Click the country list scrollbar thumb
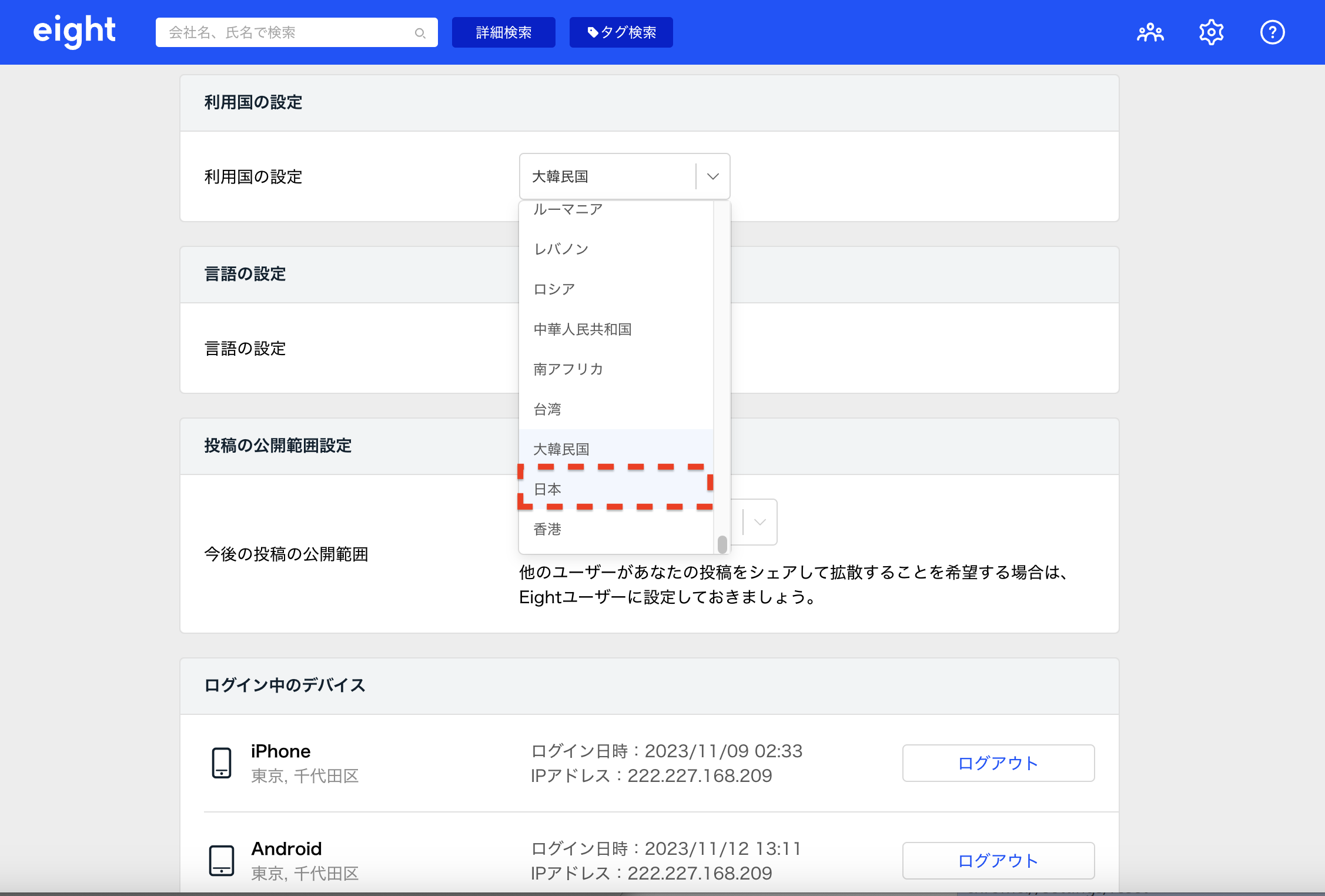Screen dimensions: 1325x896 pyautogui.click(x=722, y=544)
